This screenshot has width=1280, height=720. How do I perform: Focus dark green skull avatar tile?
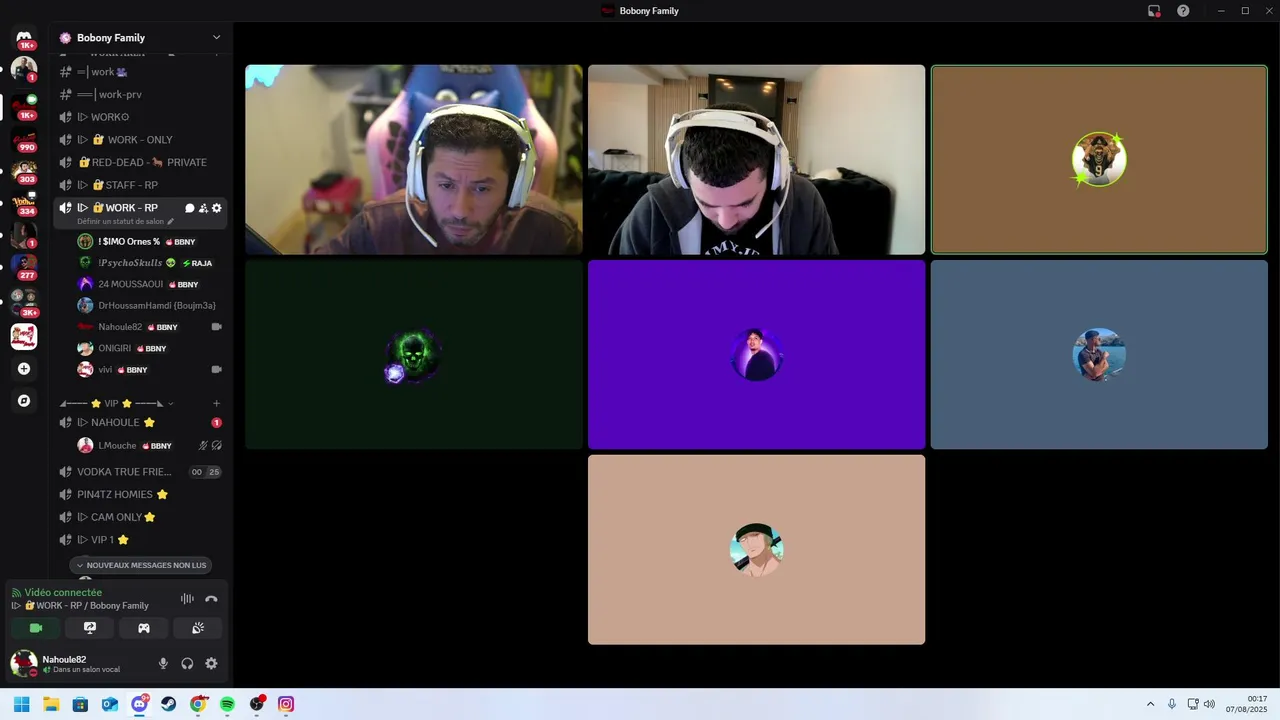(414, 355)
